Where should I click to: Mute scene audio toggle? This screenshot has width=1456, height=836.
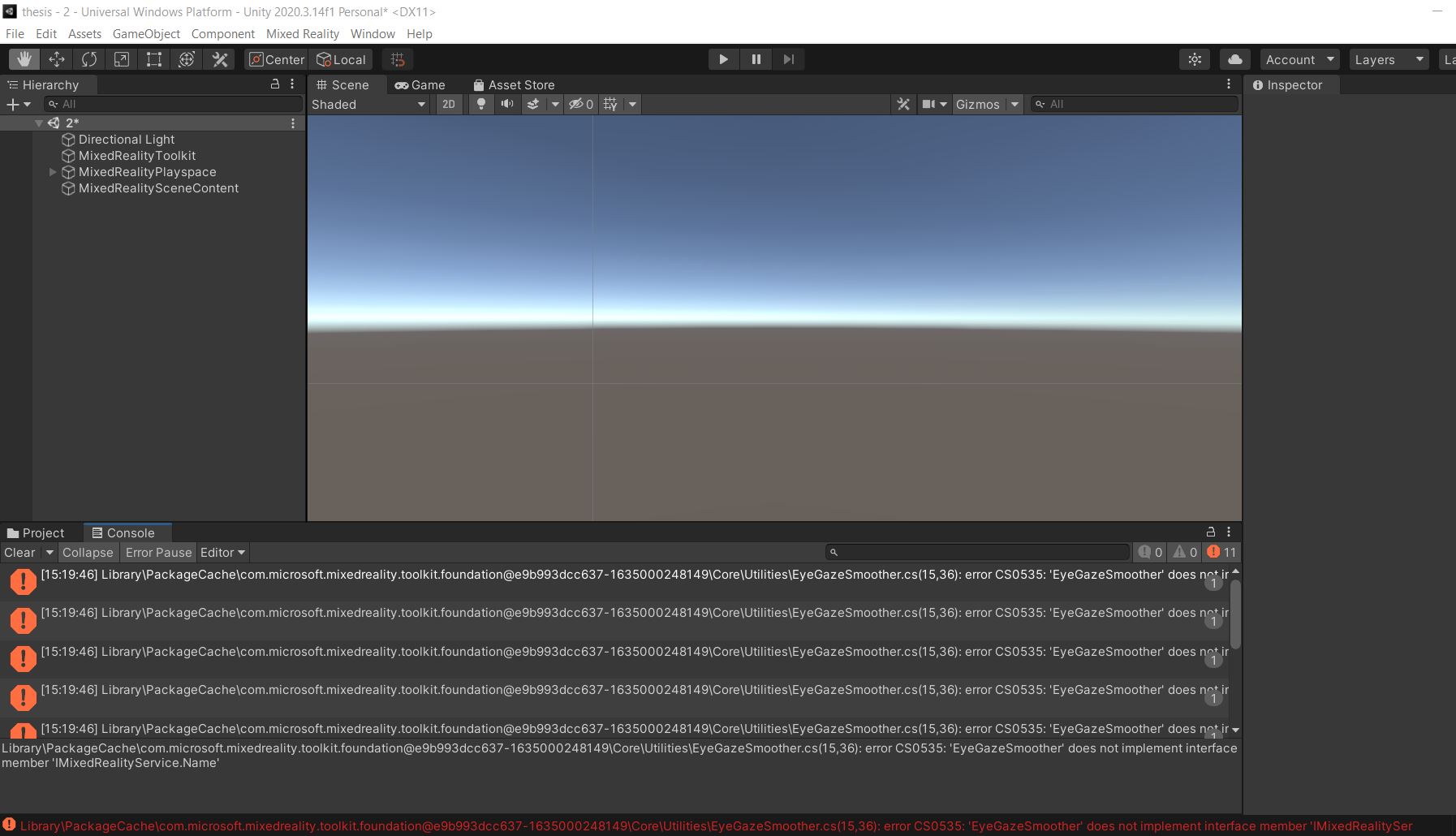point(507,104)
